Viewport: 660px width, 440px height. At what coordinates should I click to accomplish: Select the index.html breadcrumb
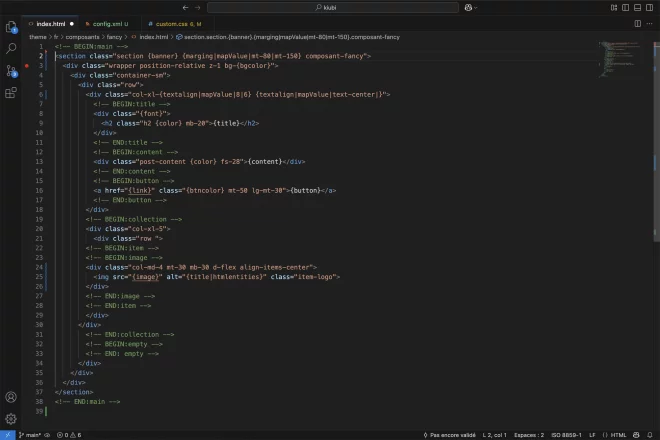point(153,37)
